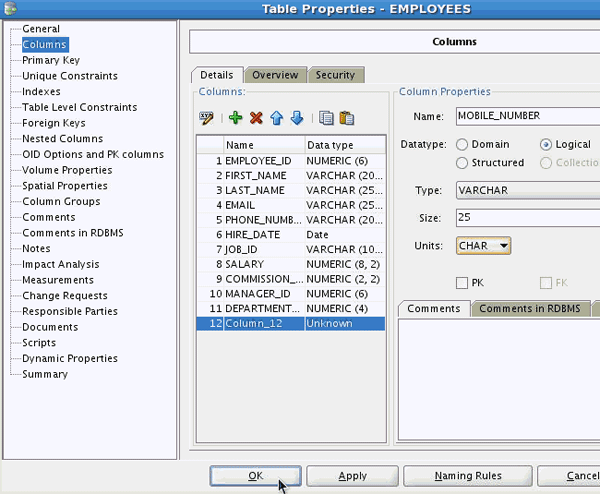Select the LAST_NAME column row
Image resolution: width=600 pixels, height=494 pixels.
click(x=291, y=191)
